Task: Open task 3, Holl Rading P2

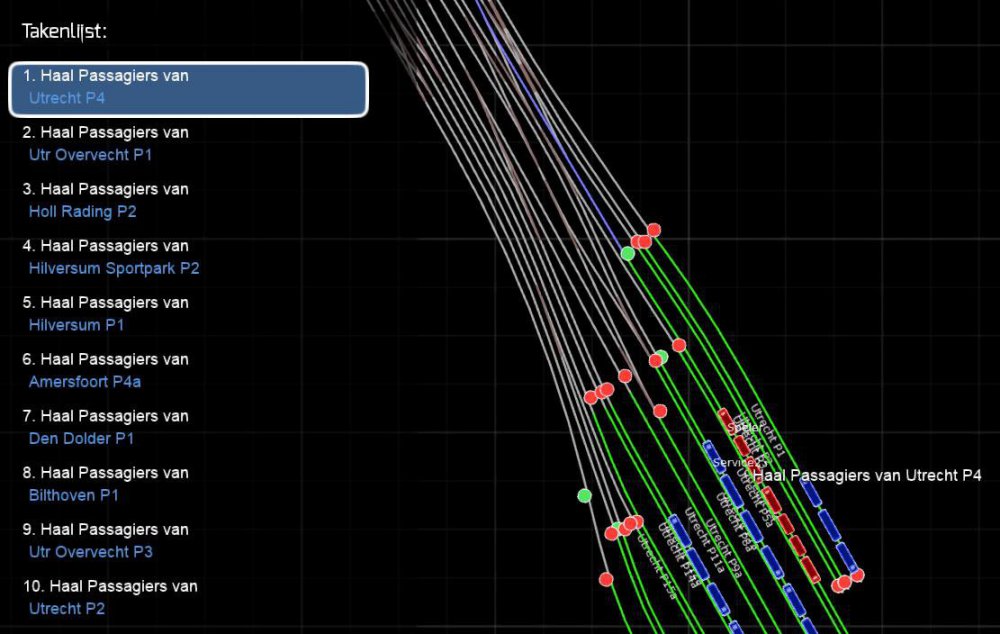Action: click(83, 212)
